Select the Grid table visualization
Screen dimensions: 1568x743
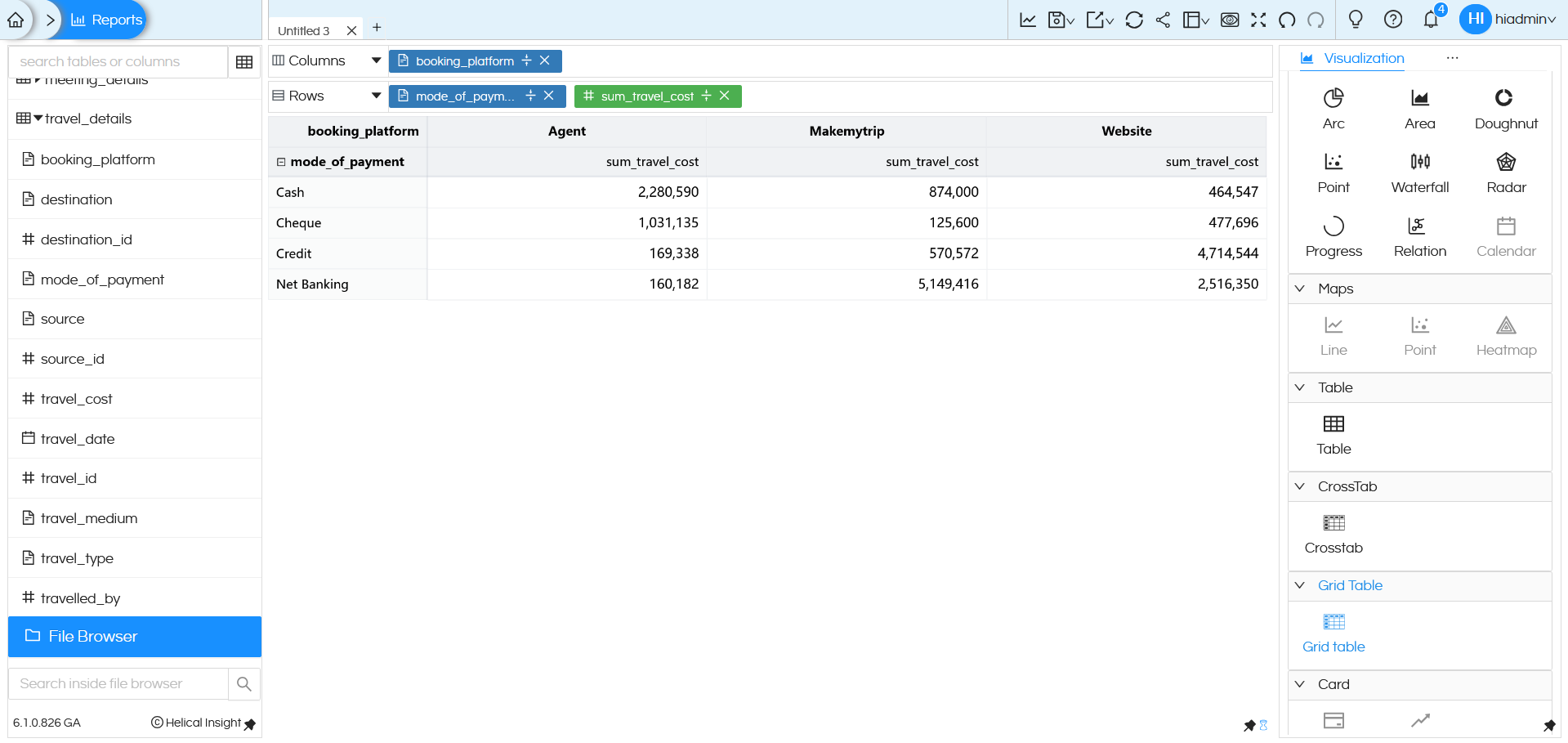point(1333,631)
